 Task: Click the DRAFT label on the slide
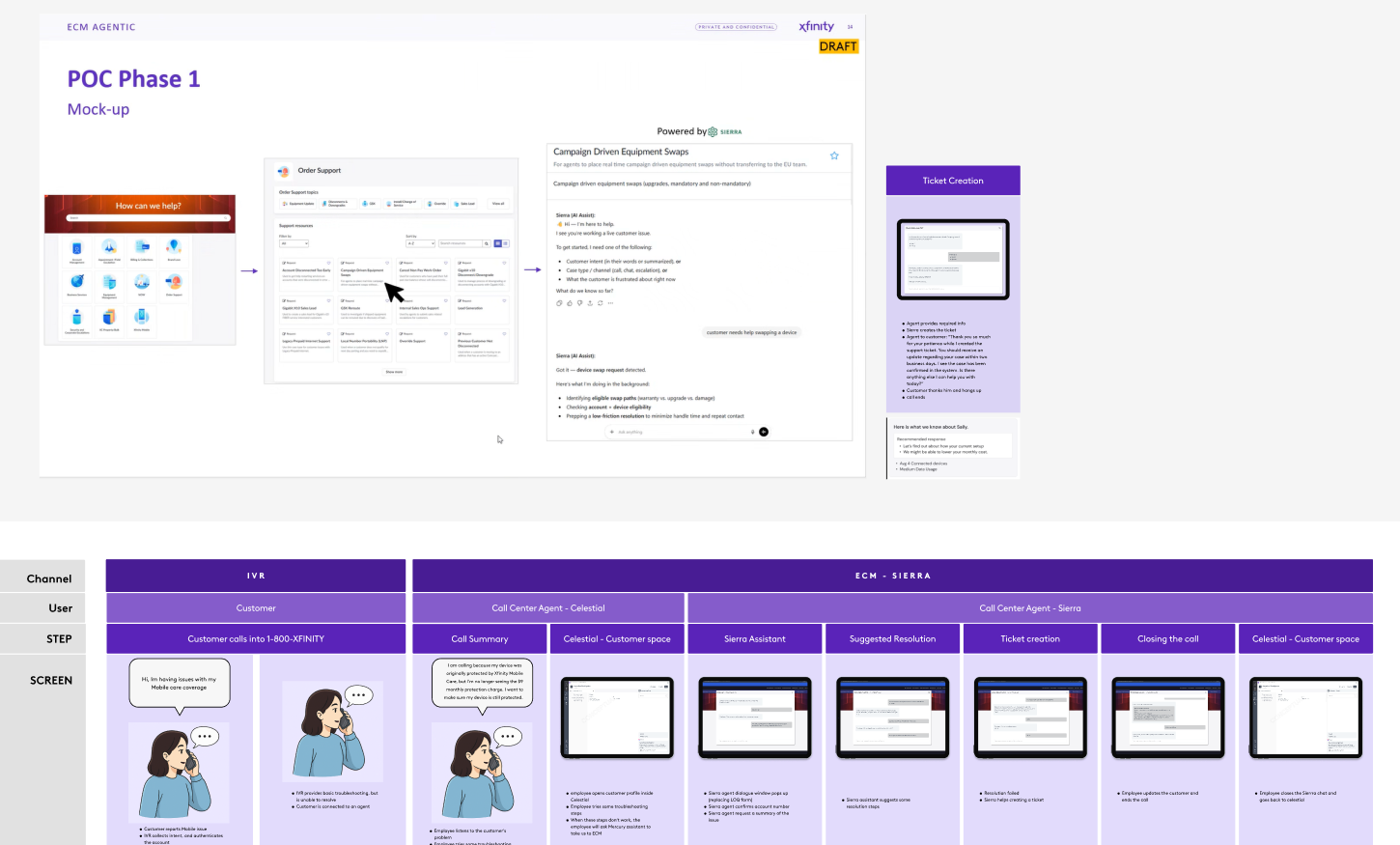838,46
